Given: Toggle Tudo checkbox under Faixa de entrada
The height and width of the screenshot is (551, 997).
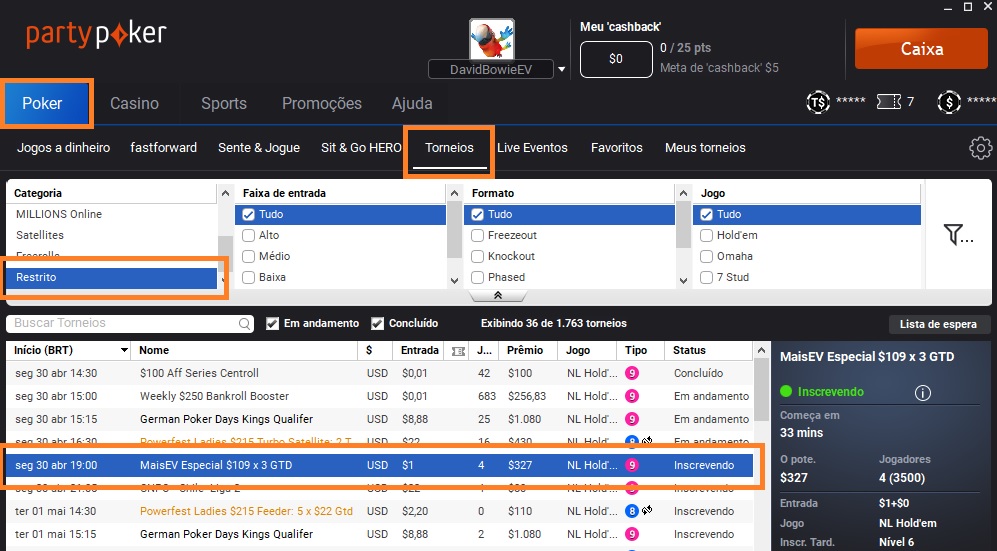Looking at the screenshot, I should click(248, 215).
